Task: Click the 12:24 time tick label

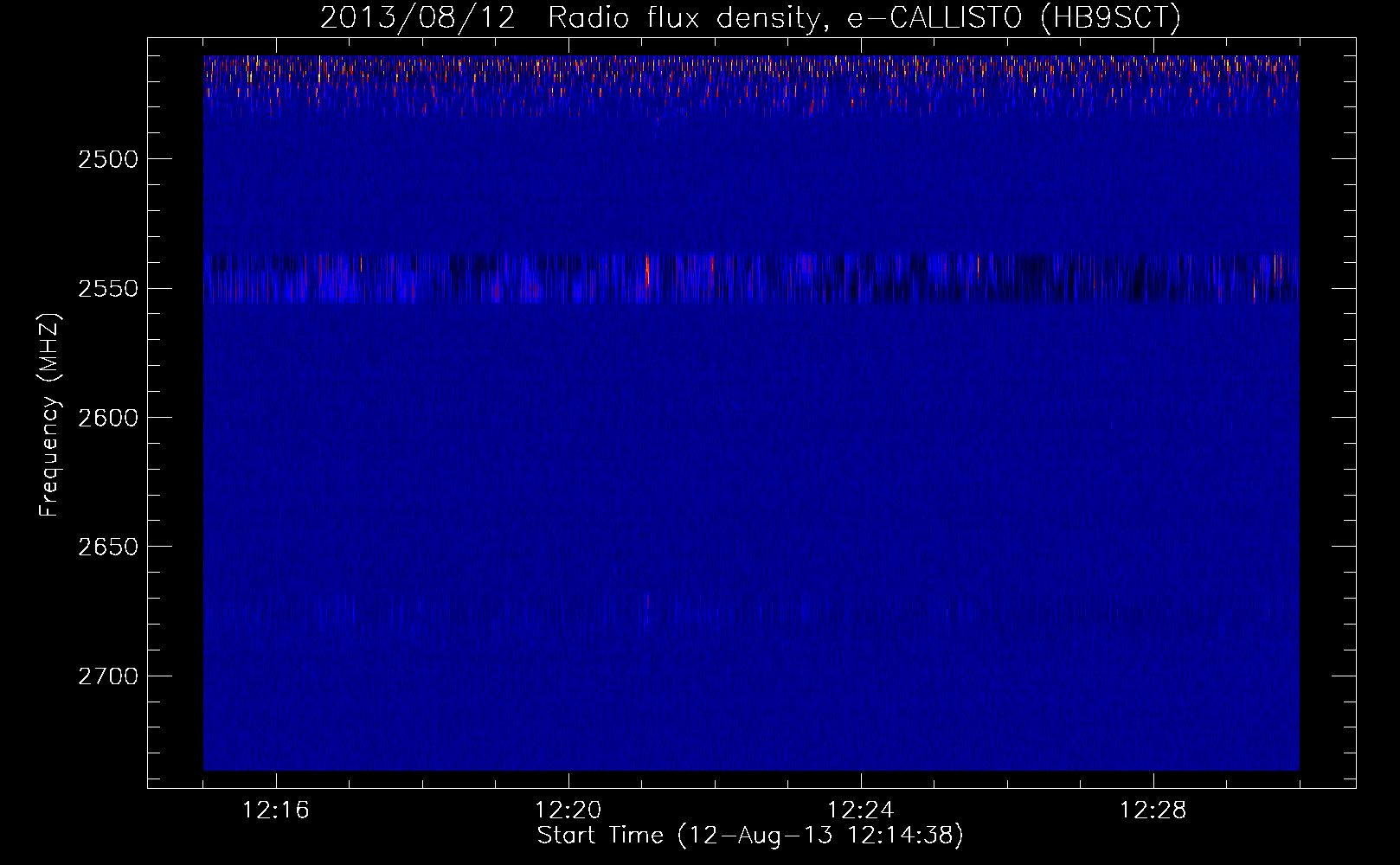Action: 861,810
